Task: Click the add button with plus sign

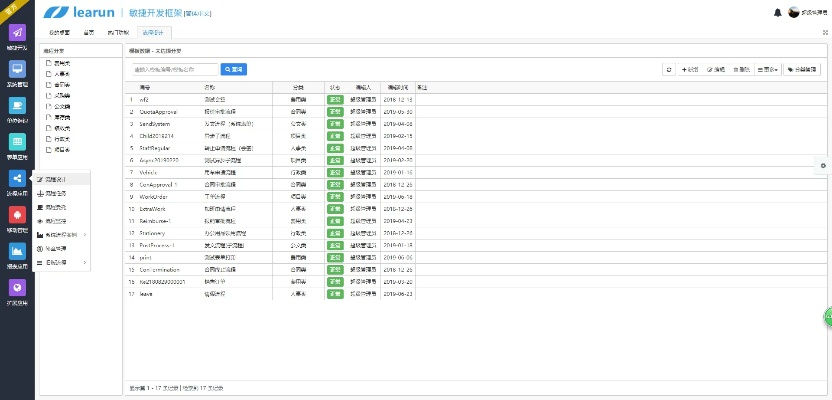Action: pyautogui.click(x=689, y=70)
